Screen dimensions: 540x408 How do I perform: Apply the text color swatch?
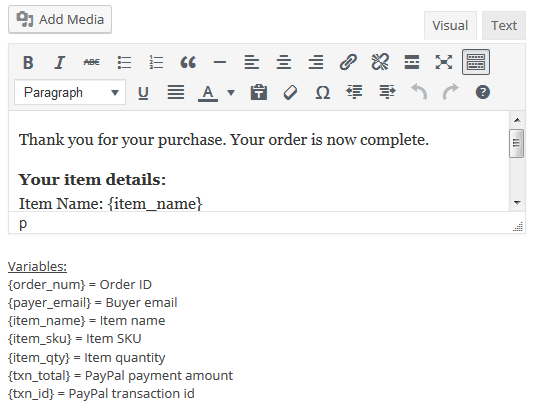click(208, 92)
